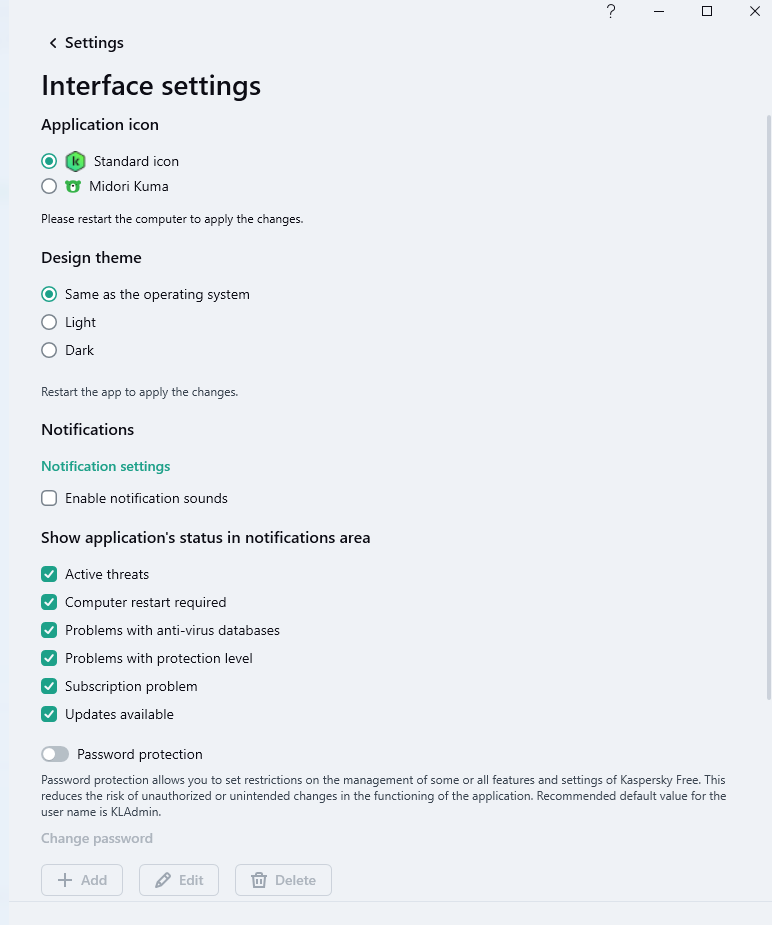Screen dimensions: 772x925
Task: Open the Notification settings link
Action: coord(106,466)
